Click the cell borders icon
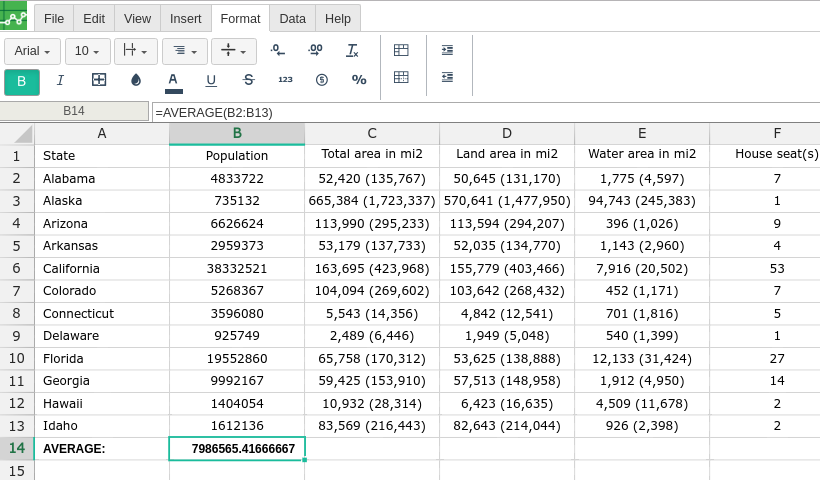This screenshot has height=480, width=820. (x=98, y=81)
